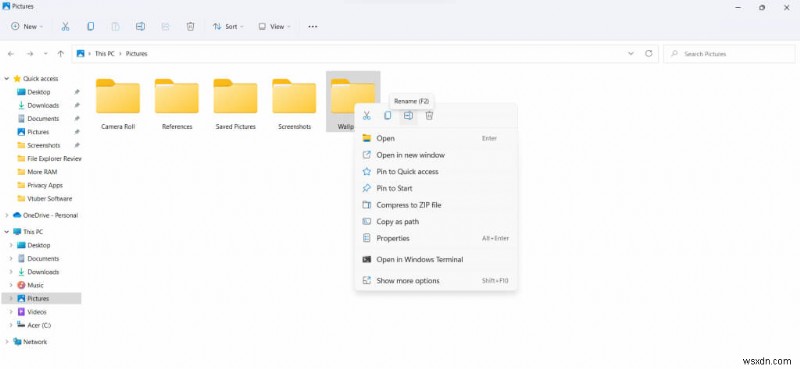Click into the Search Pictures field
The width and height of the screenshot is (800, 369).
729,54
